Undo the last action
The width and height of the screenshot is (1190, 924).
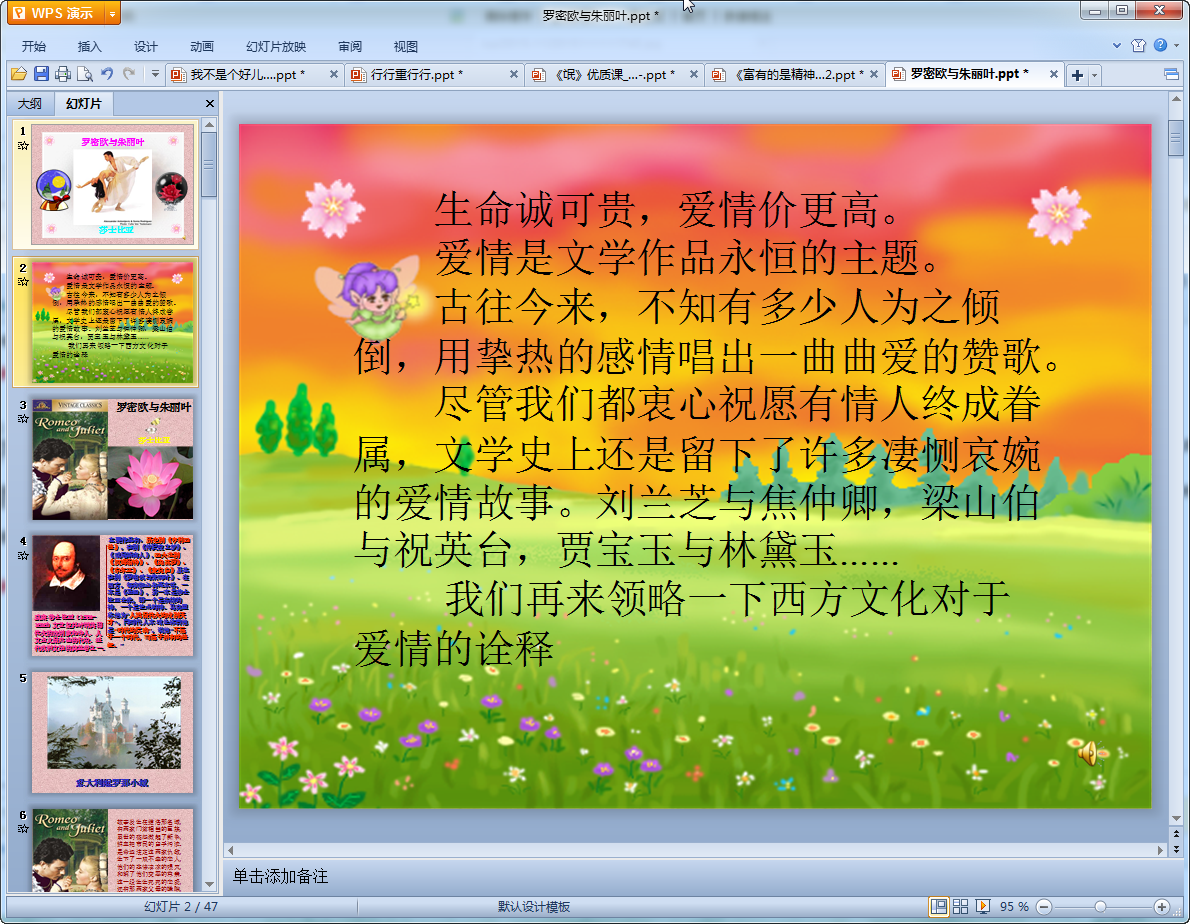point(107,74)
